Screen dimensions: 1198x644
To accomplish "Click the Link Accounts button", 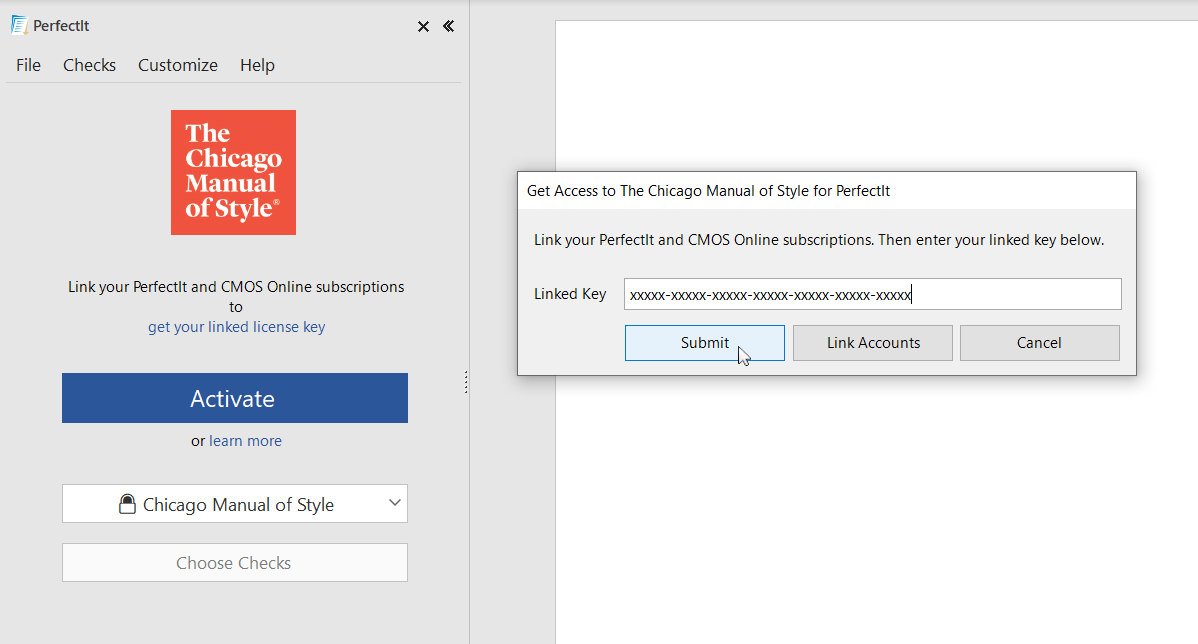I will [873, 343].
